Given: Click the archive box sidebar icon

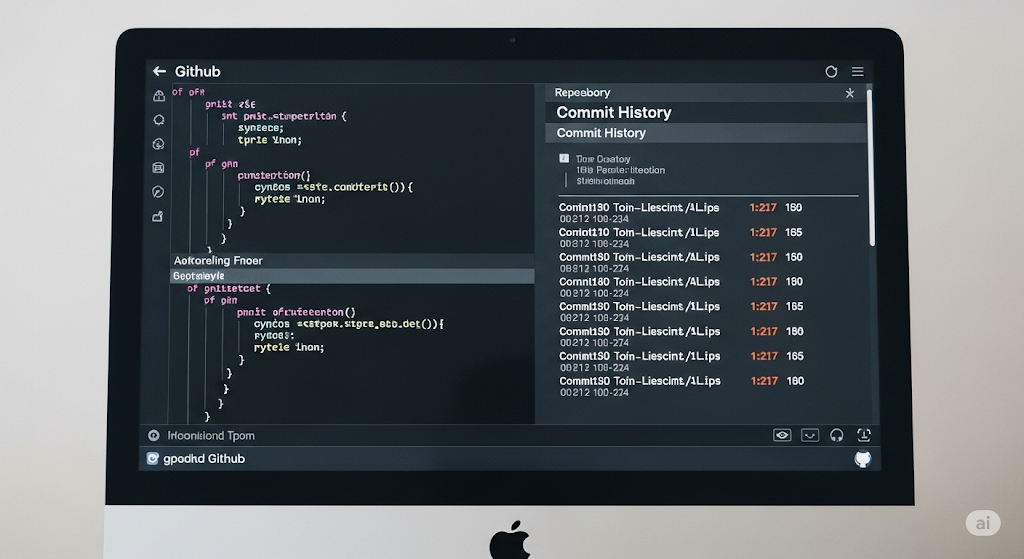Looking at the screenshot, I should [x=158, y=168].
